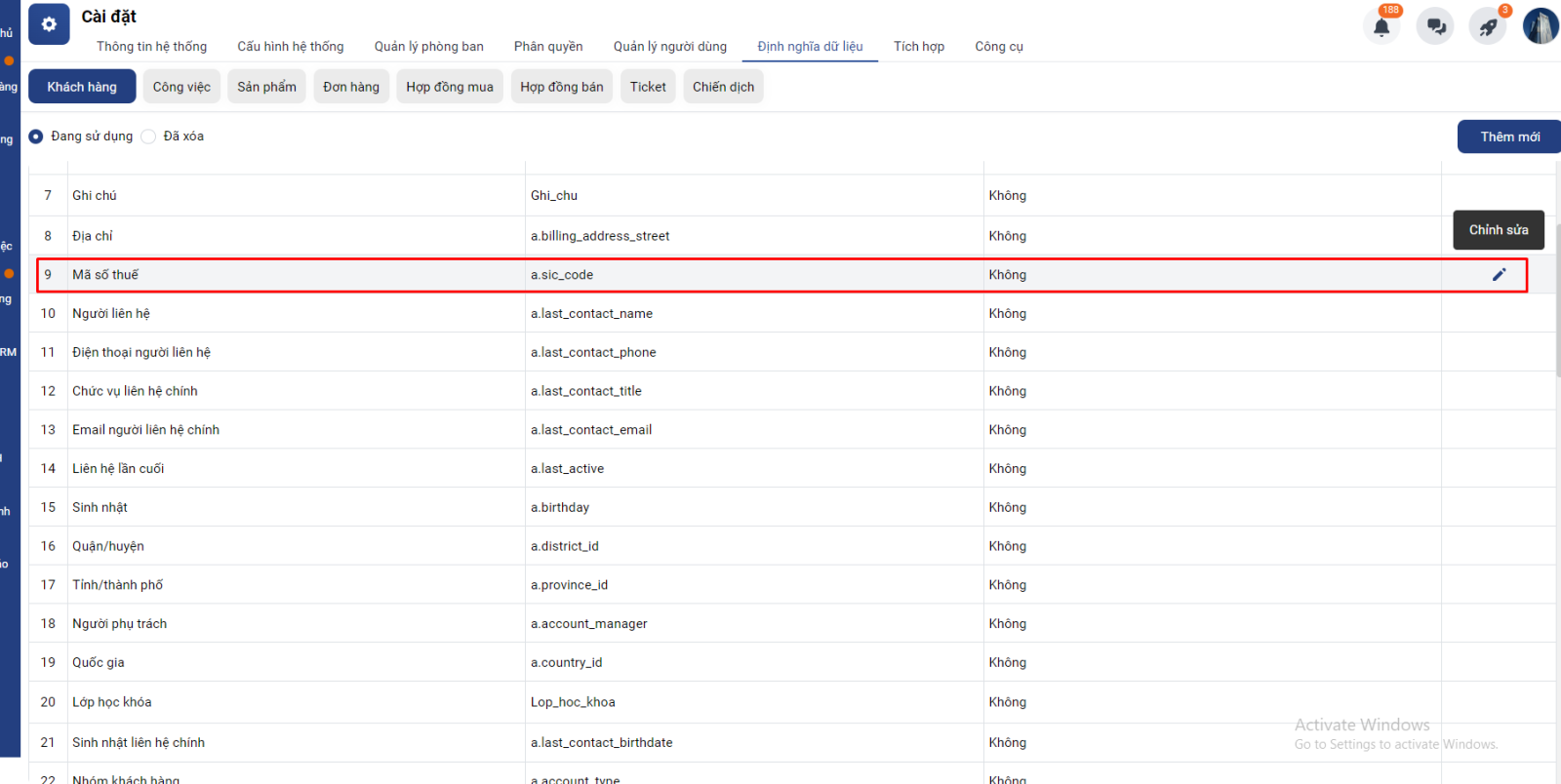Select the Công việc category tab
Image resolution: width=1561 pixels, height=784 pixels.
tap(181, 87)
